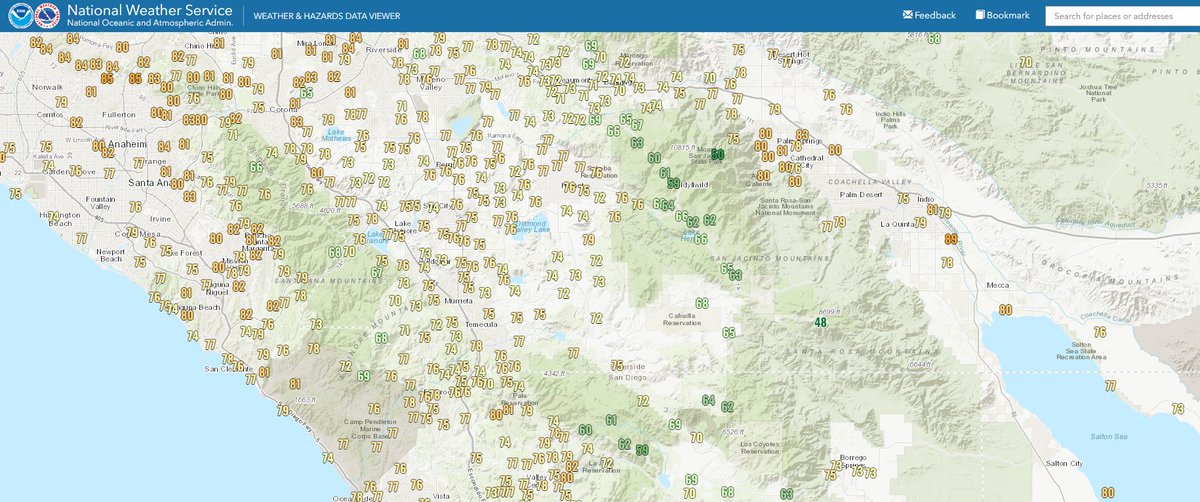Screen dimensions: 1200x502
Task: Click the Norwalk city label
Action: click(x=47, y=88)
